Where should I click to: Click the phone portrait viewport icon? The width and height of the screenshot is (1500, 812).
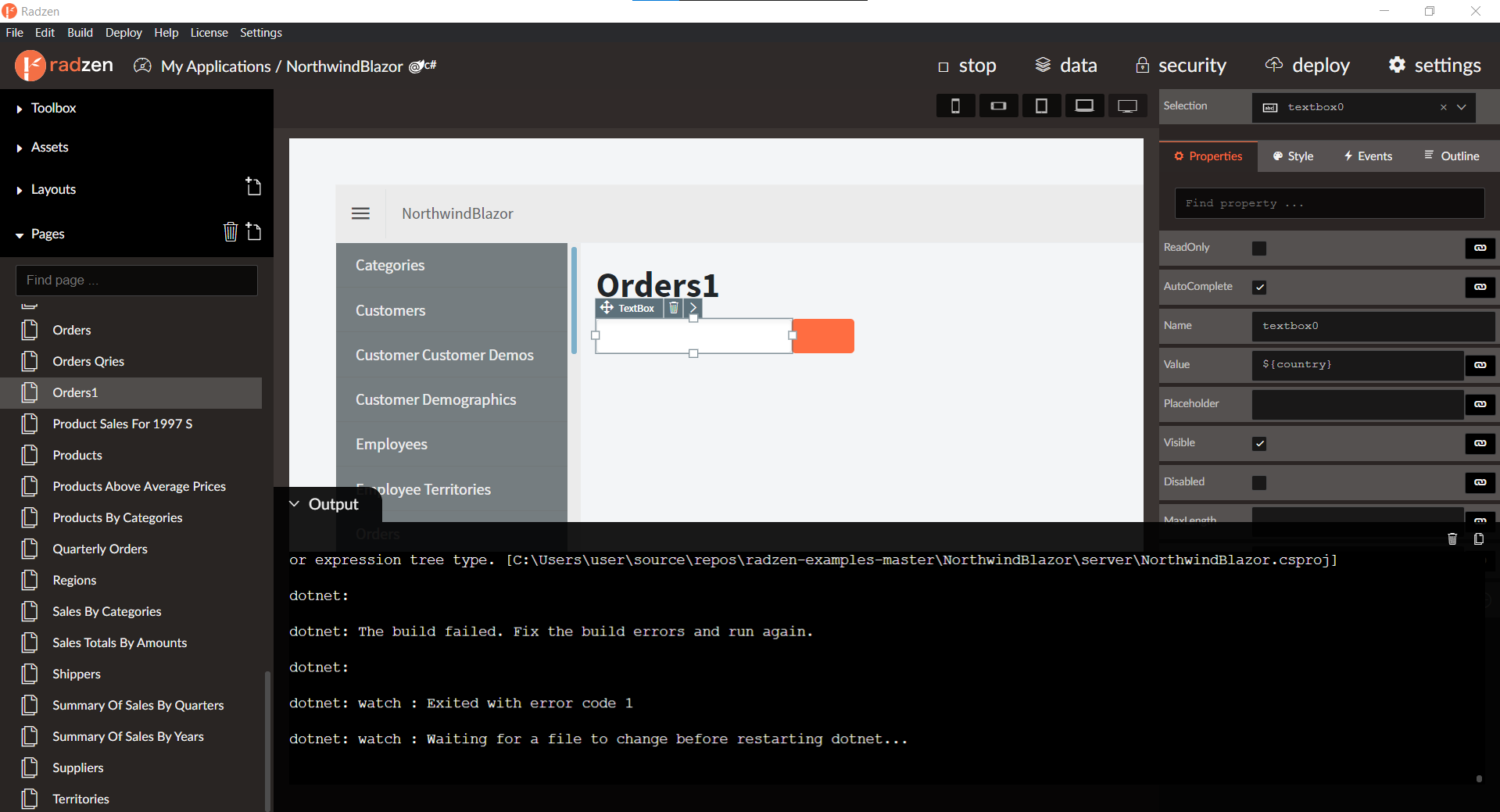955,106
